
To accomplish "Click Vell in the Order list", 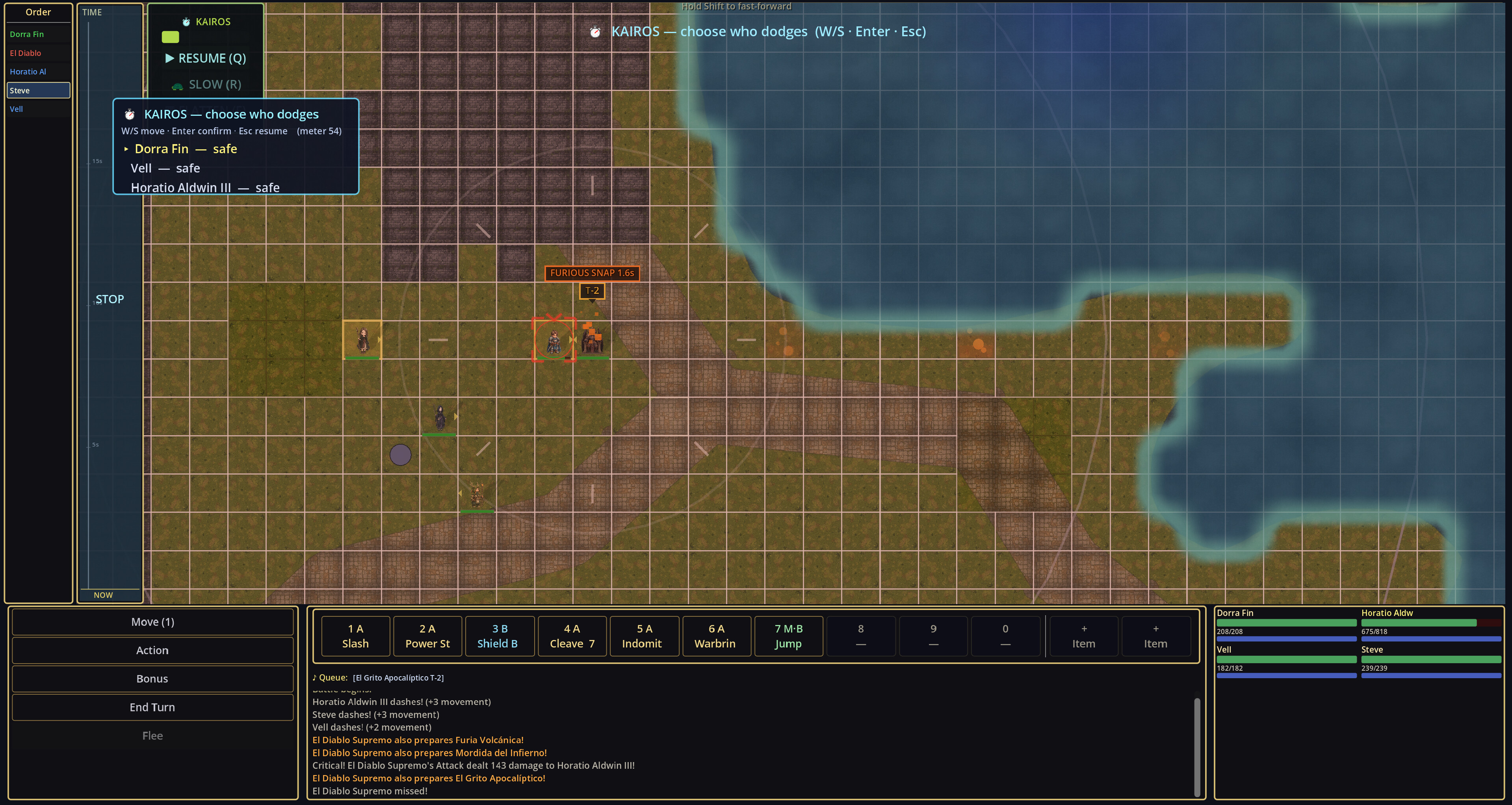I will point(38,109).
